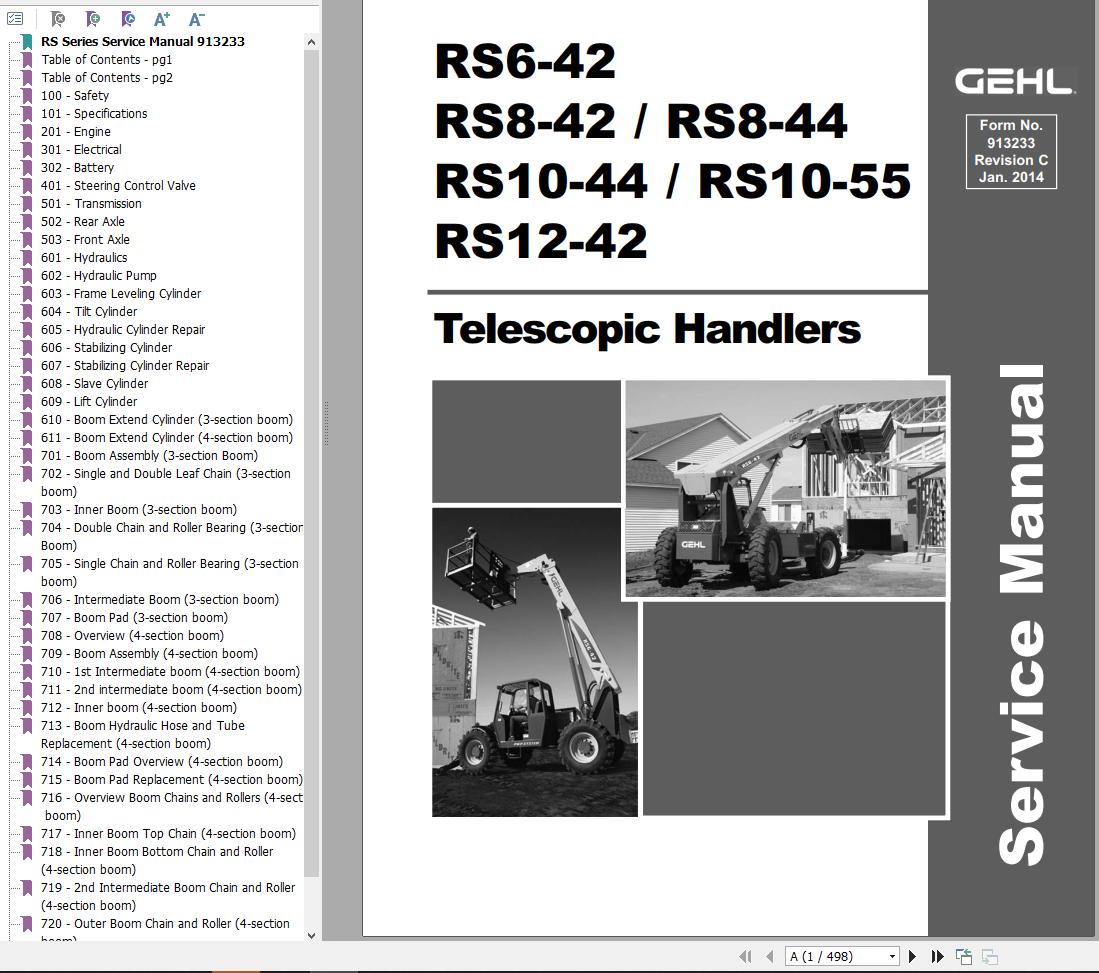The height and width of the screenshot is (973, 1099).
Task: Open 710 - 1st Intermediate boom bookmark
Action: click(x=170, y=672)
